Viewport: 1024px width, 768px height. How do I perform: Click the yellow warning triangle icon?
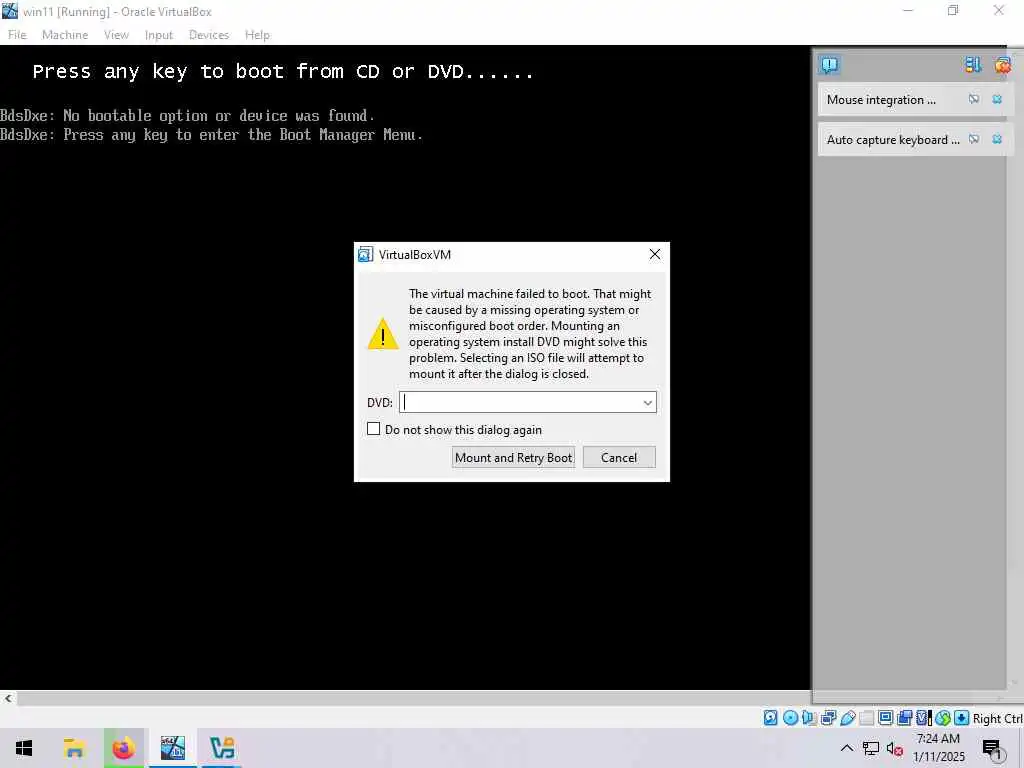click(383, 334)
